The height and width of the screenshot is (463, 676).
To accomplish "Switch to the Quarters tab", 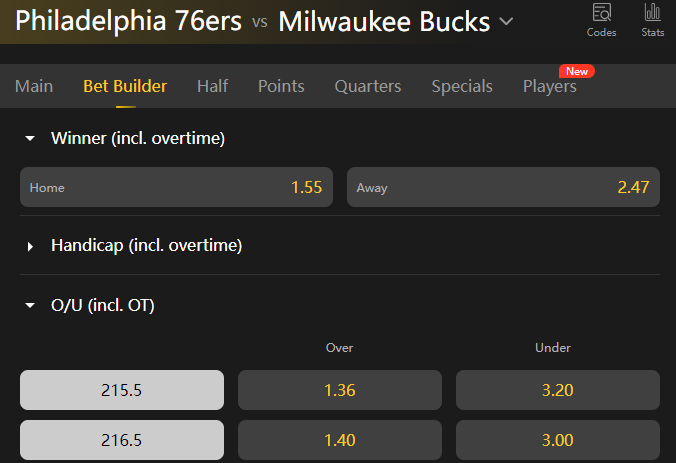I will [368, 86].
